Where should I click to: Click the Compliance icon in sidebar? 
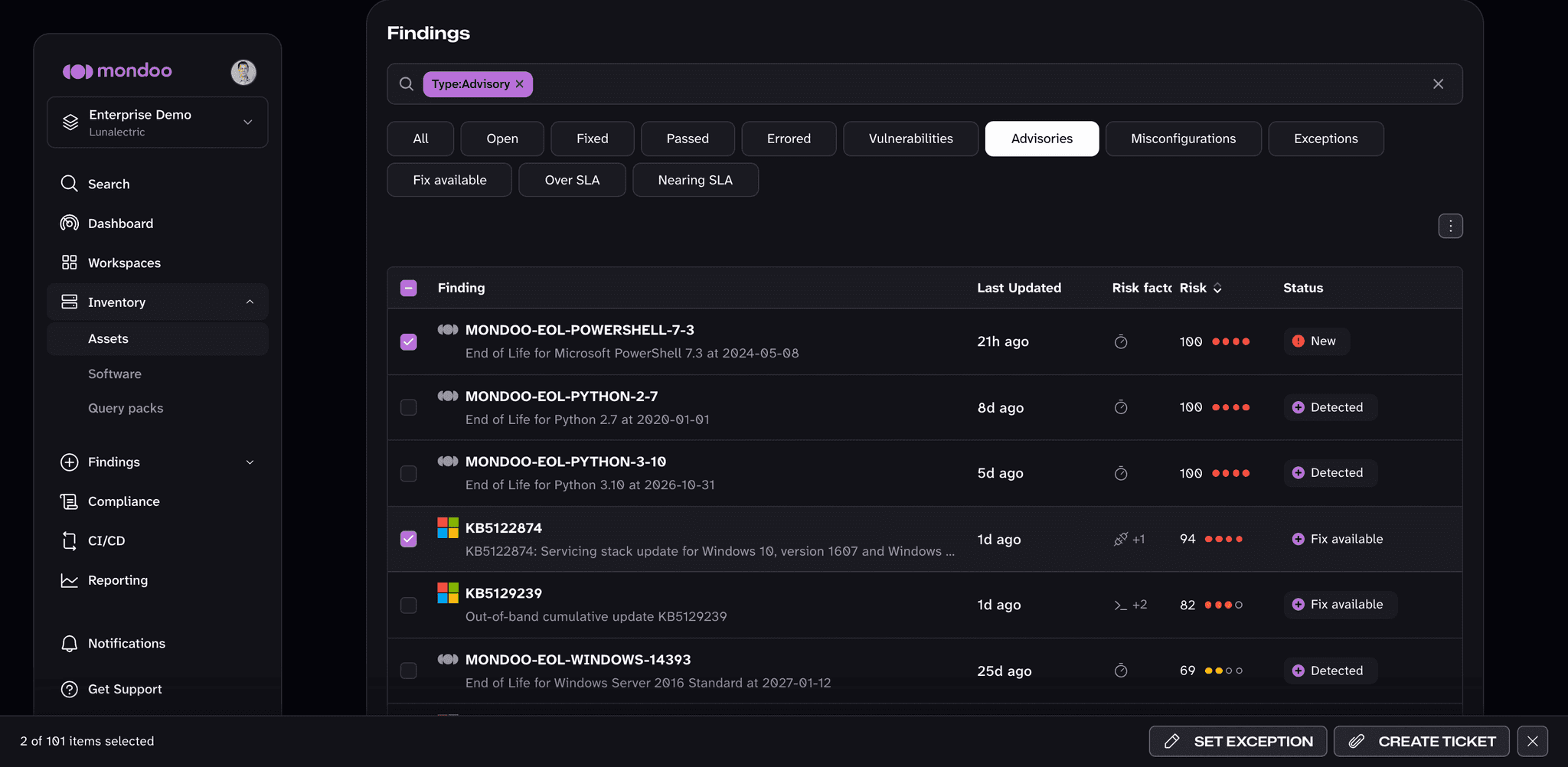pyautogui.click(x=69, y=501)
